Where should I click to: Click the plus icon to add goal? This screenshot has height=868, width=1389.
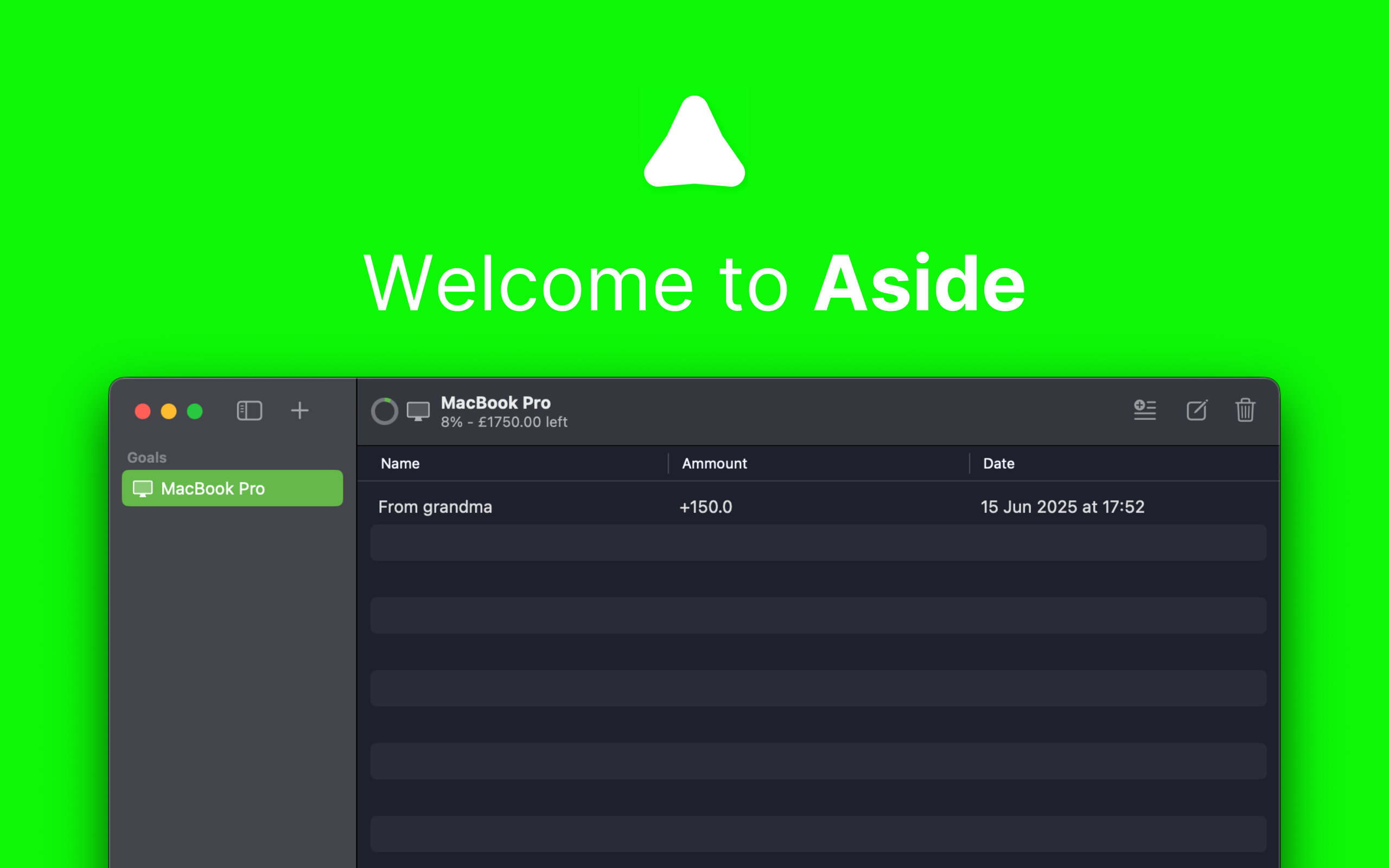pos(300,411)
